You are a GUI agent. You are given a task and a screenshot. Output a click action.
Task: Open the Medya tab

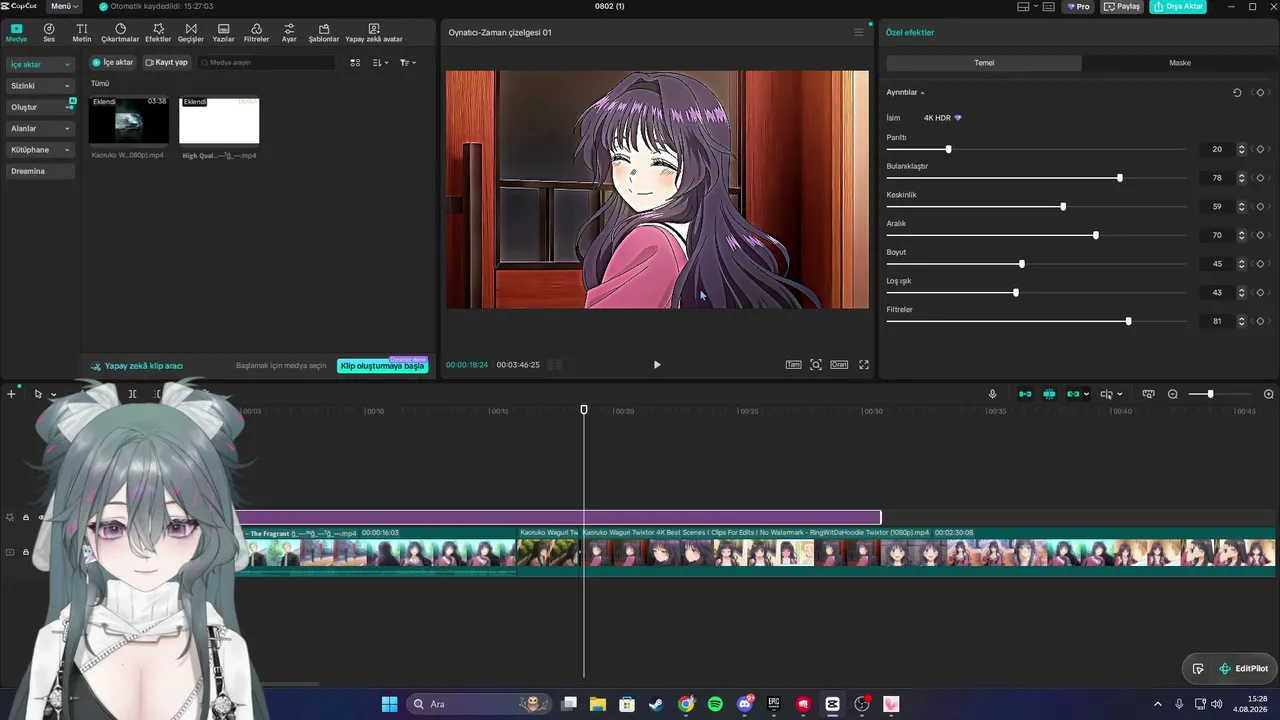(x=17, y=33)
